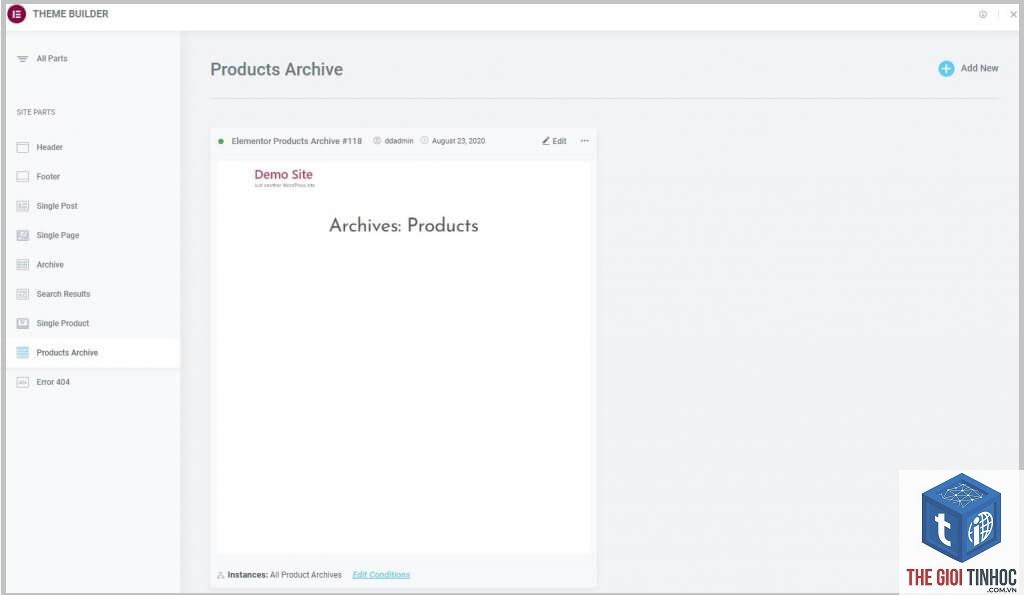
Task: Click Edit on template #118
Action: tap(554, 141)
